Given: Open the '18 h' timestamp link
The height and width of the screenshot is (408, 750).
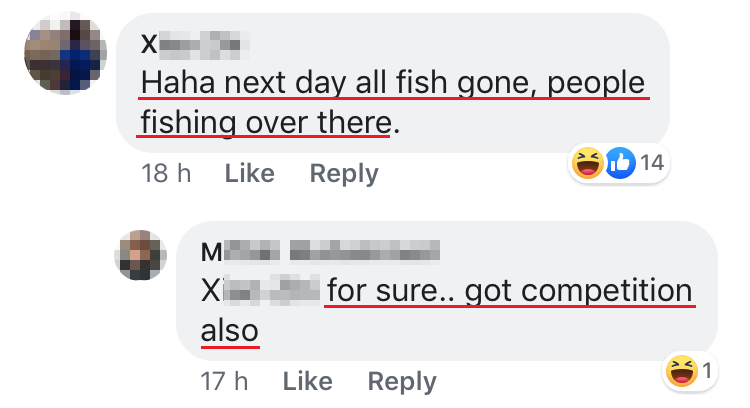Looking at the screenshot, I should click(166, 173).
